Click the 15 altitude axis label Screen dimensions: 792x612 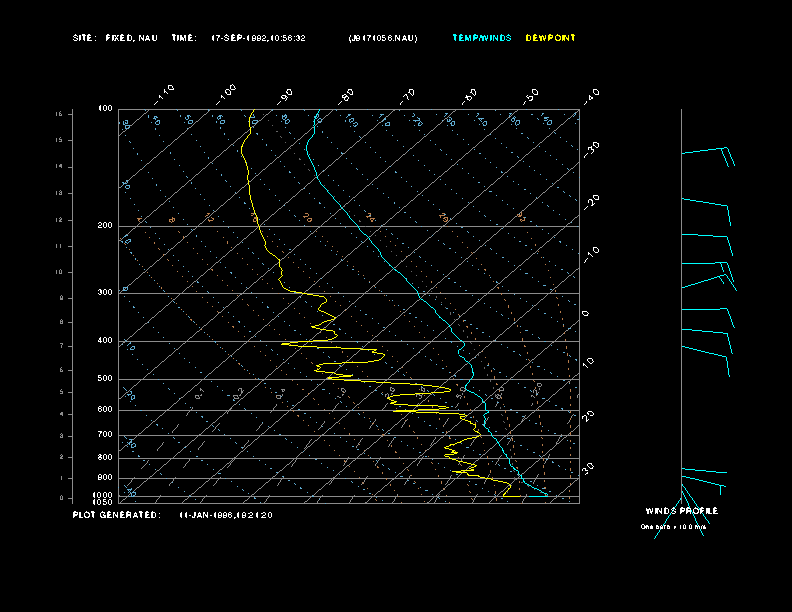pos(59,140)
